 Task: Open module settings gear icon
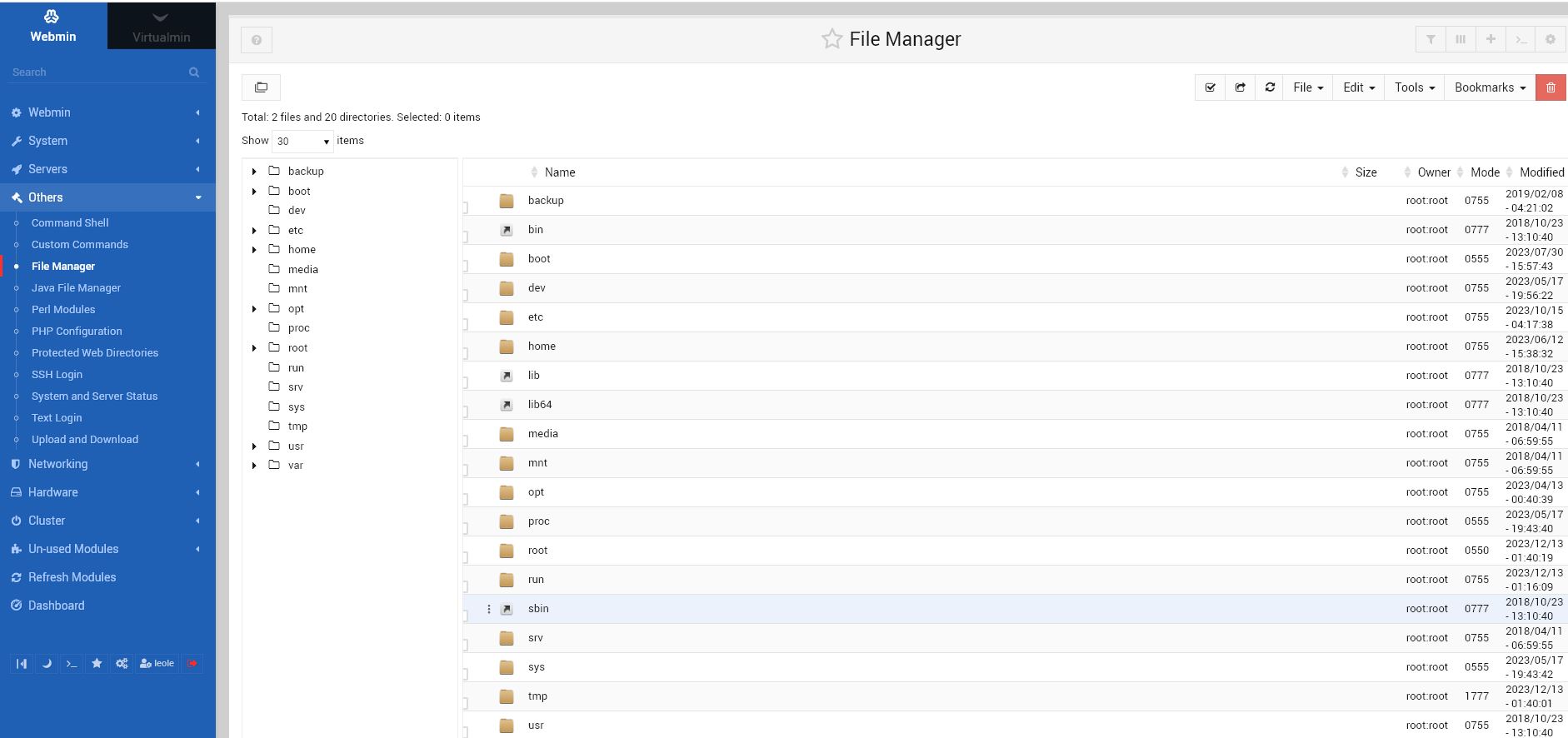tap(1551, 39)
